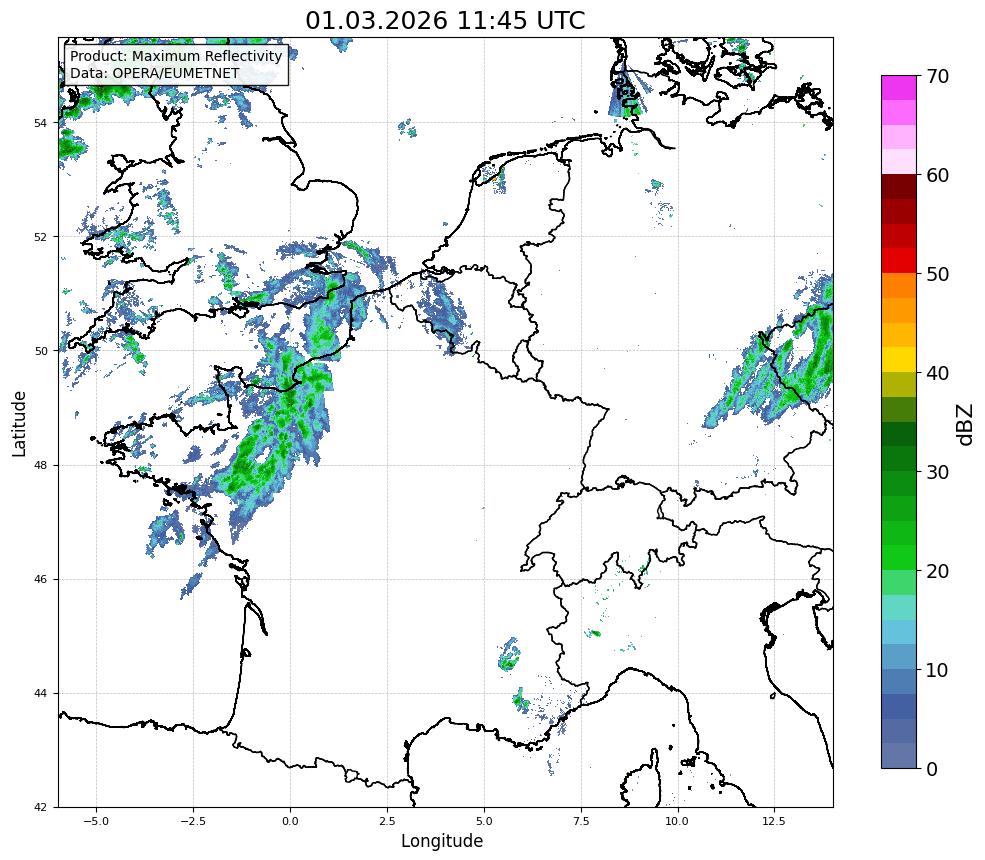The height and width of the screenshot is (860, 985).
Task: Click the longitude tick label 10.0
Action: pos(678,821)
